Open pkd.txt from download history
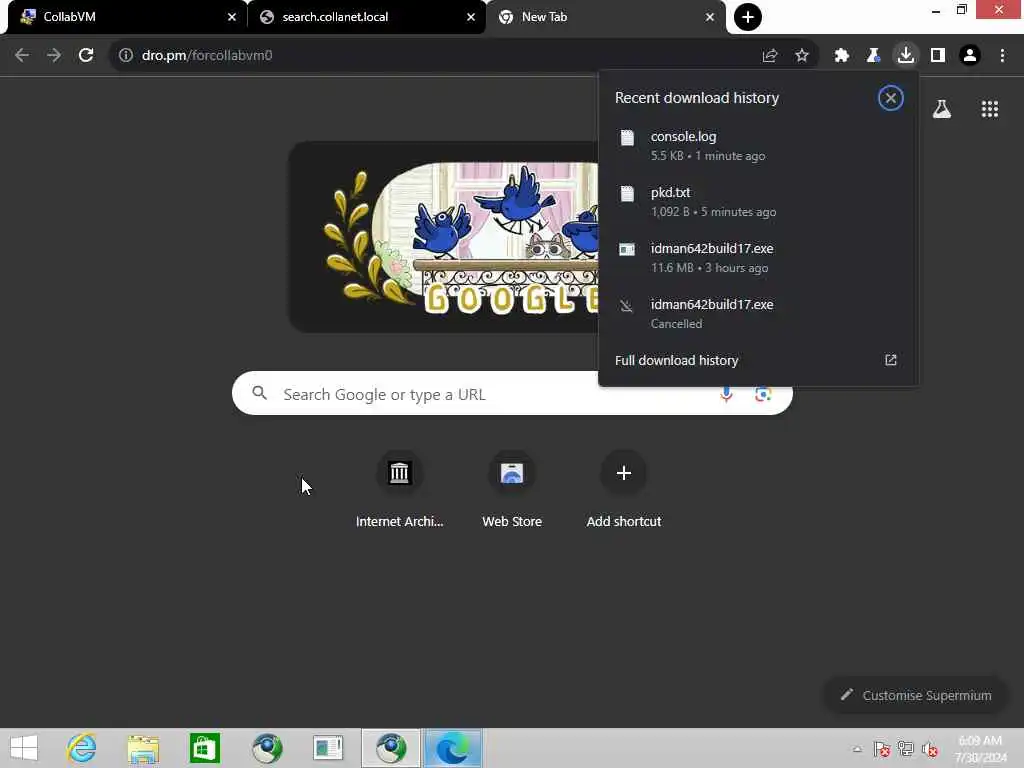The image size is (1024, 768). 758,202
